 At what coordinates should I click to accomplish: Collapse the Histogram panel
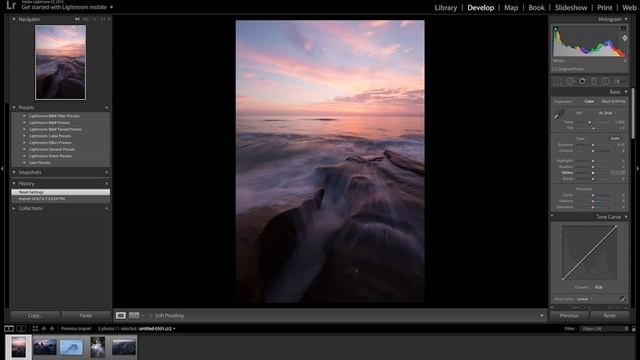[x=626, y=19]
